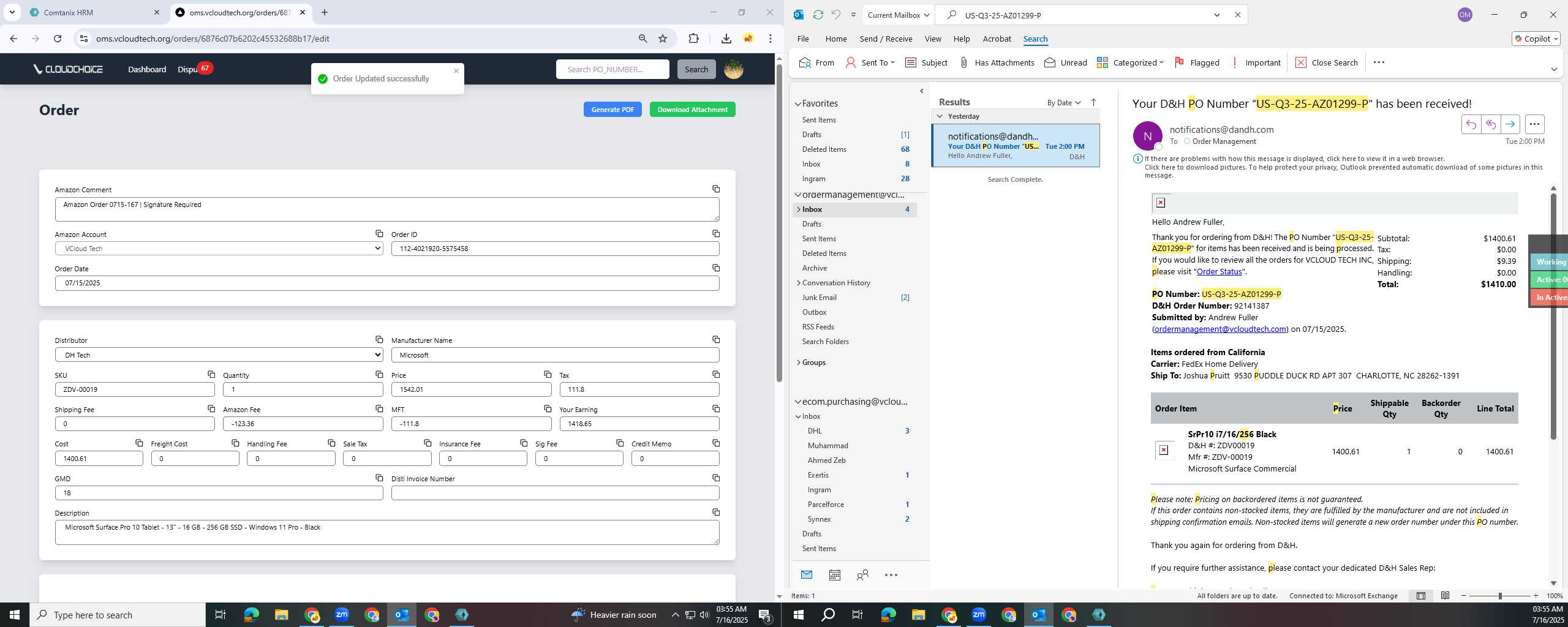Switch to Normal view in status bar
This screenshot has height=627, width=1568.
[1420, 596]
